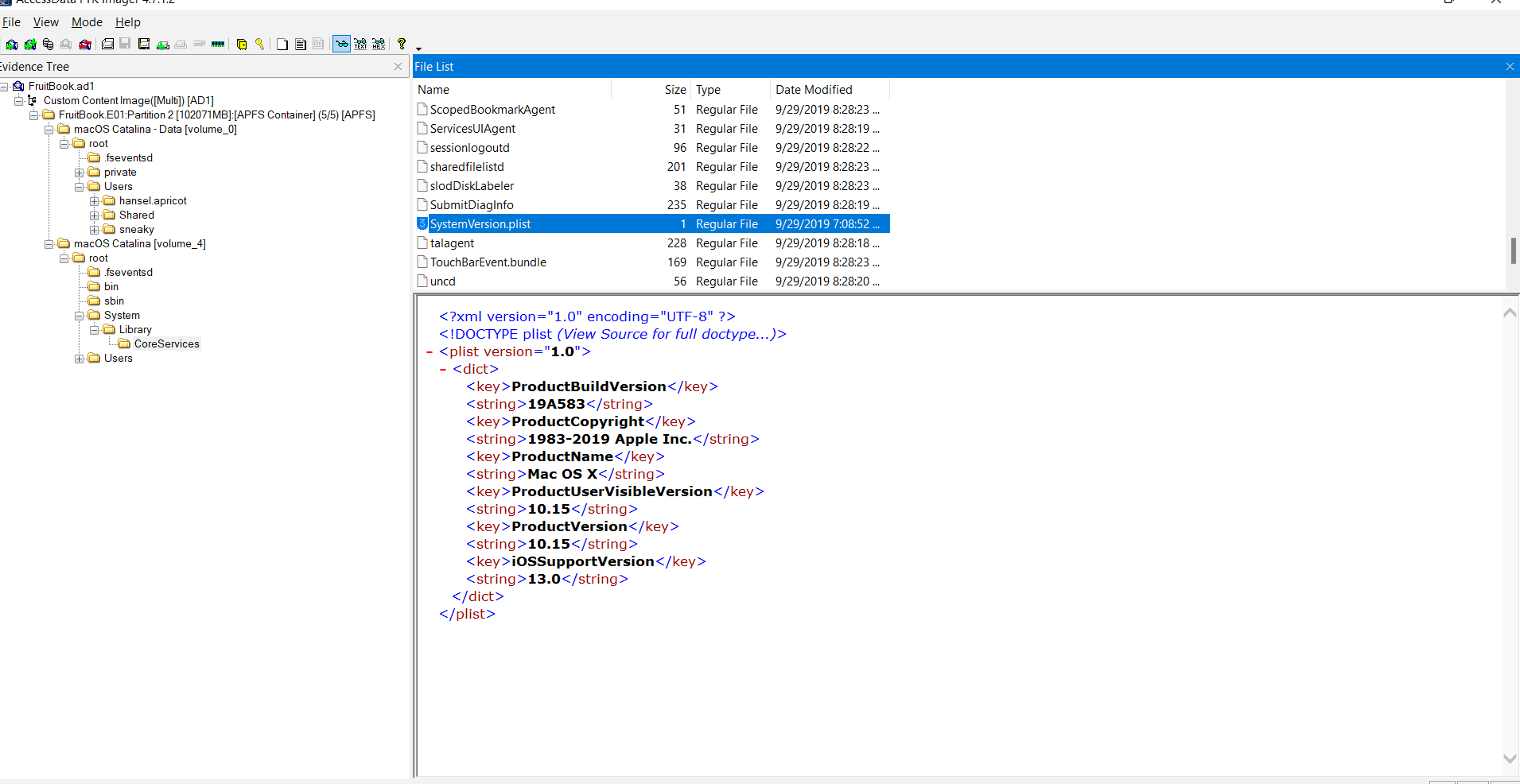Collapse the dict element in XML viewer
This screenshot has height=784, width=1520.
(443, 369)
